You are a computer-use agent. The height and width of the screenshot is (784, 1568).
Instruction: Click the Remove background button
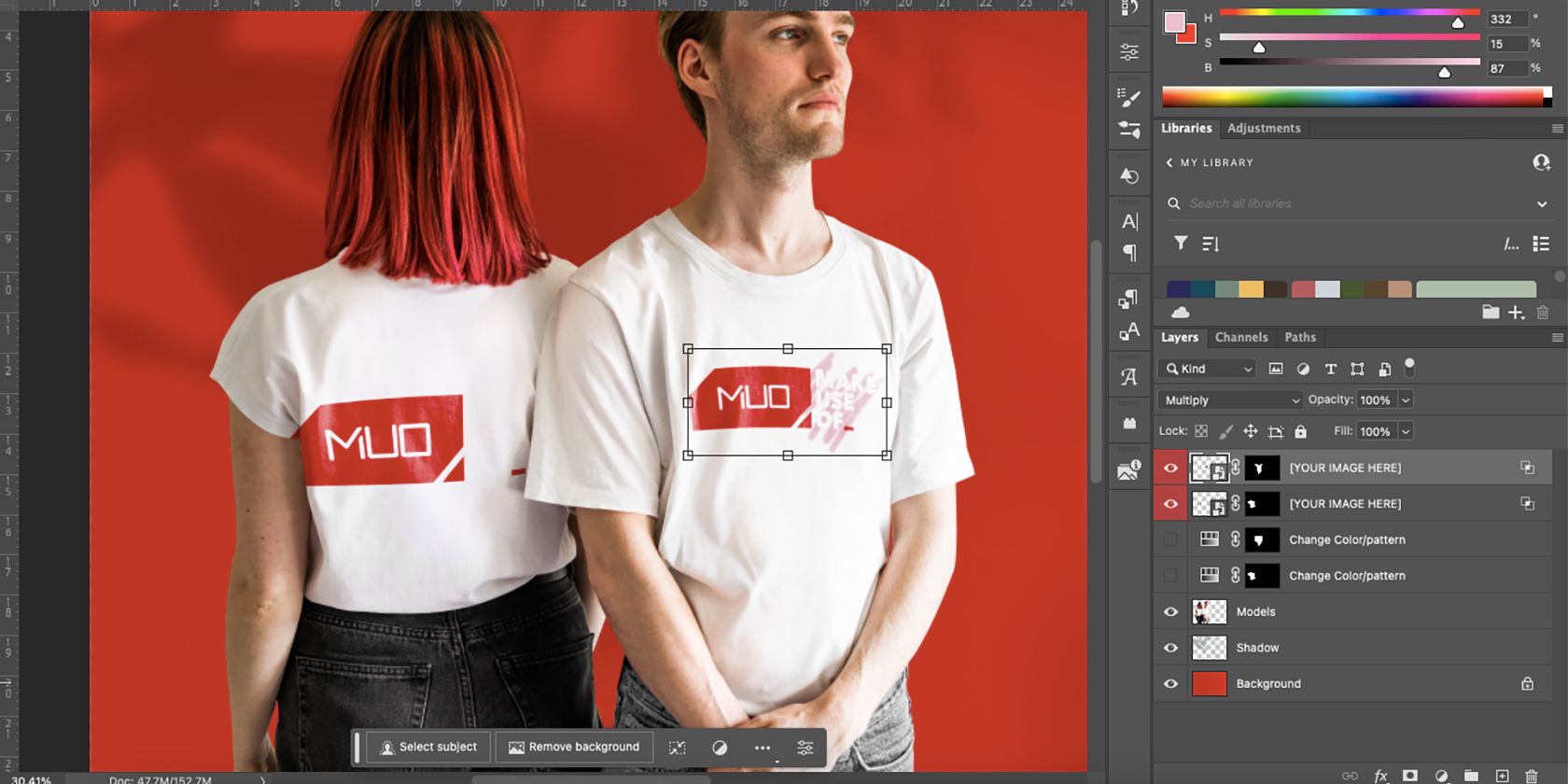coord(574,748)
